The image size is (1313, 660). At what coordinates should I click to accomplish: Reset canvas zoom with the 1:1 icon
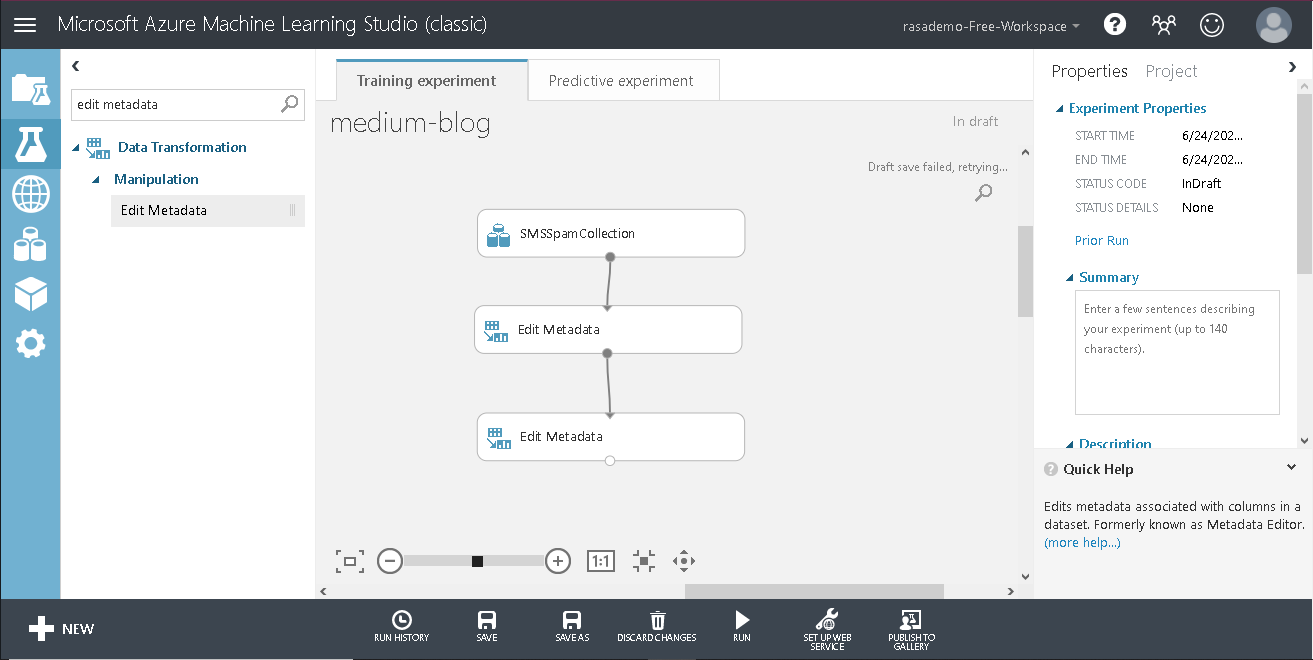(x=600, y=561)
